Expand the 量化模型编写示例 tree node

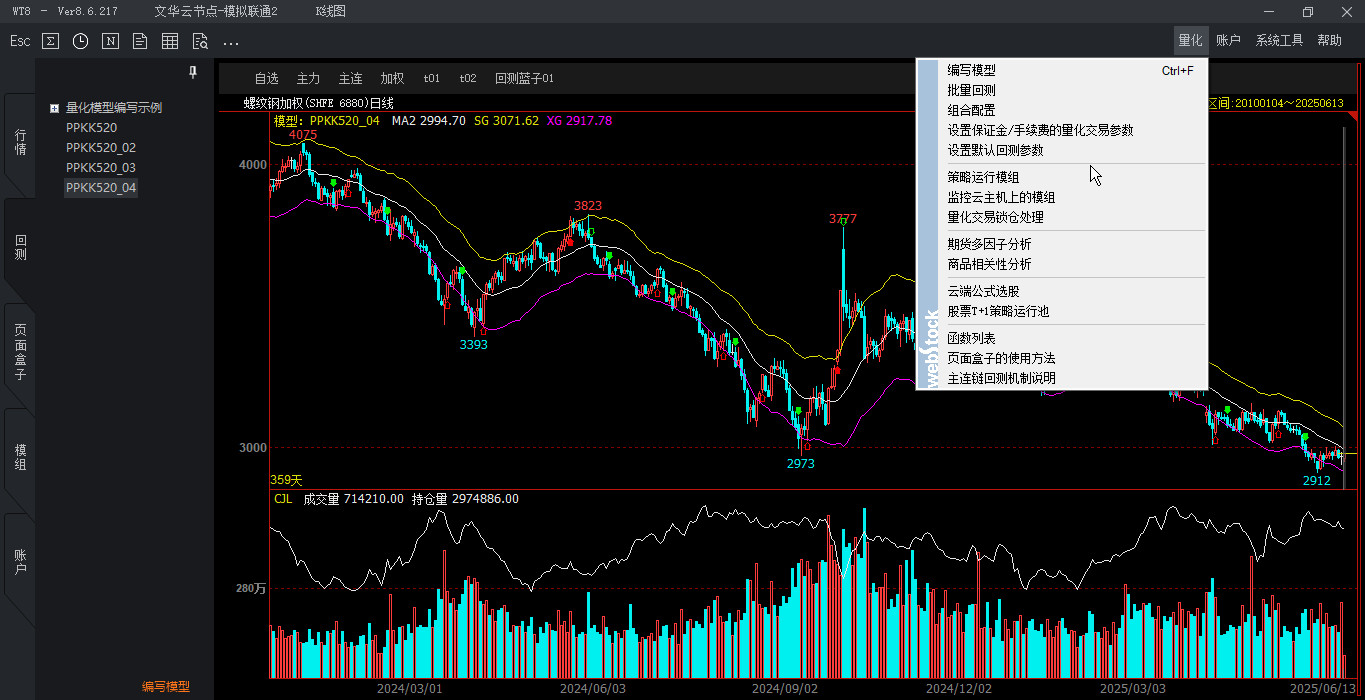(x=54, y=108)
